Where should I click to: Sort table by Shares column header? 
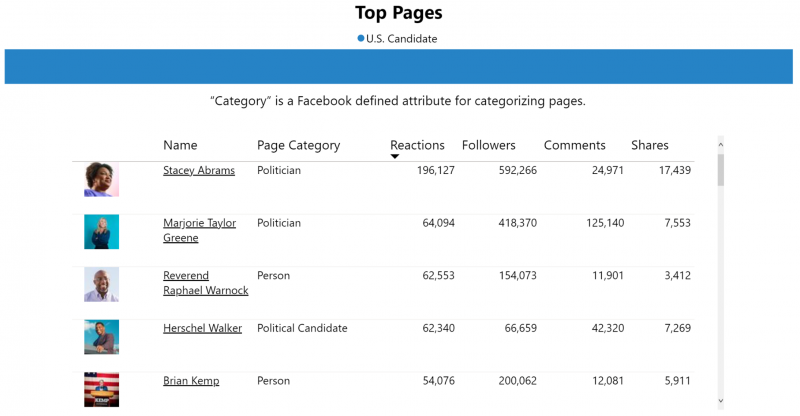649,145
